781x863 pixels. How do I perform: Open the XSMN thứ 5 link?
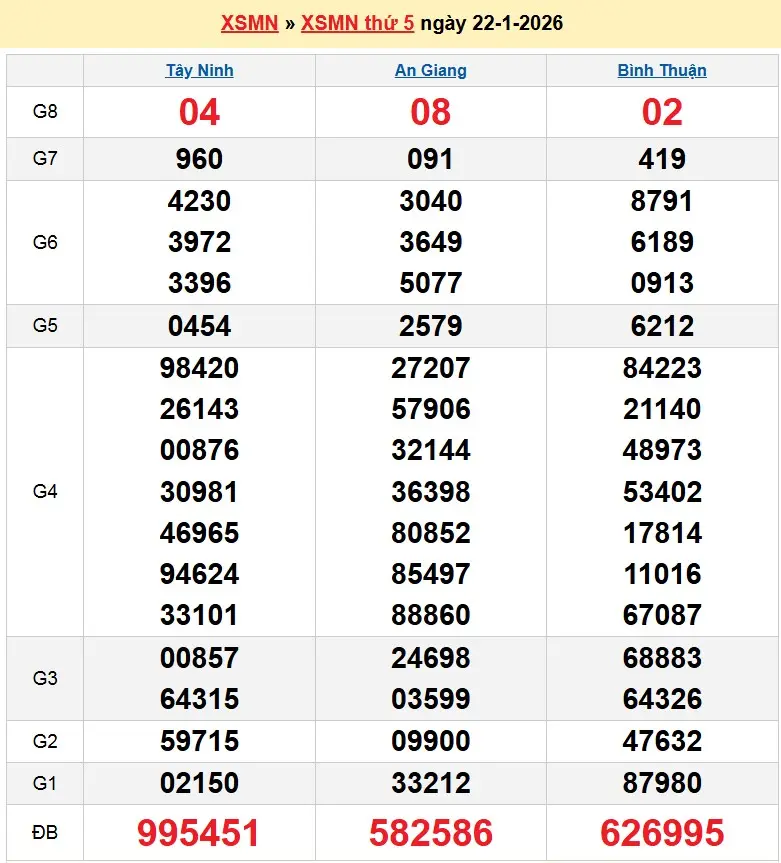(x=357, y=23)
